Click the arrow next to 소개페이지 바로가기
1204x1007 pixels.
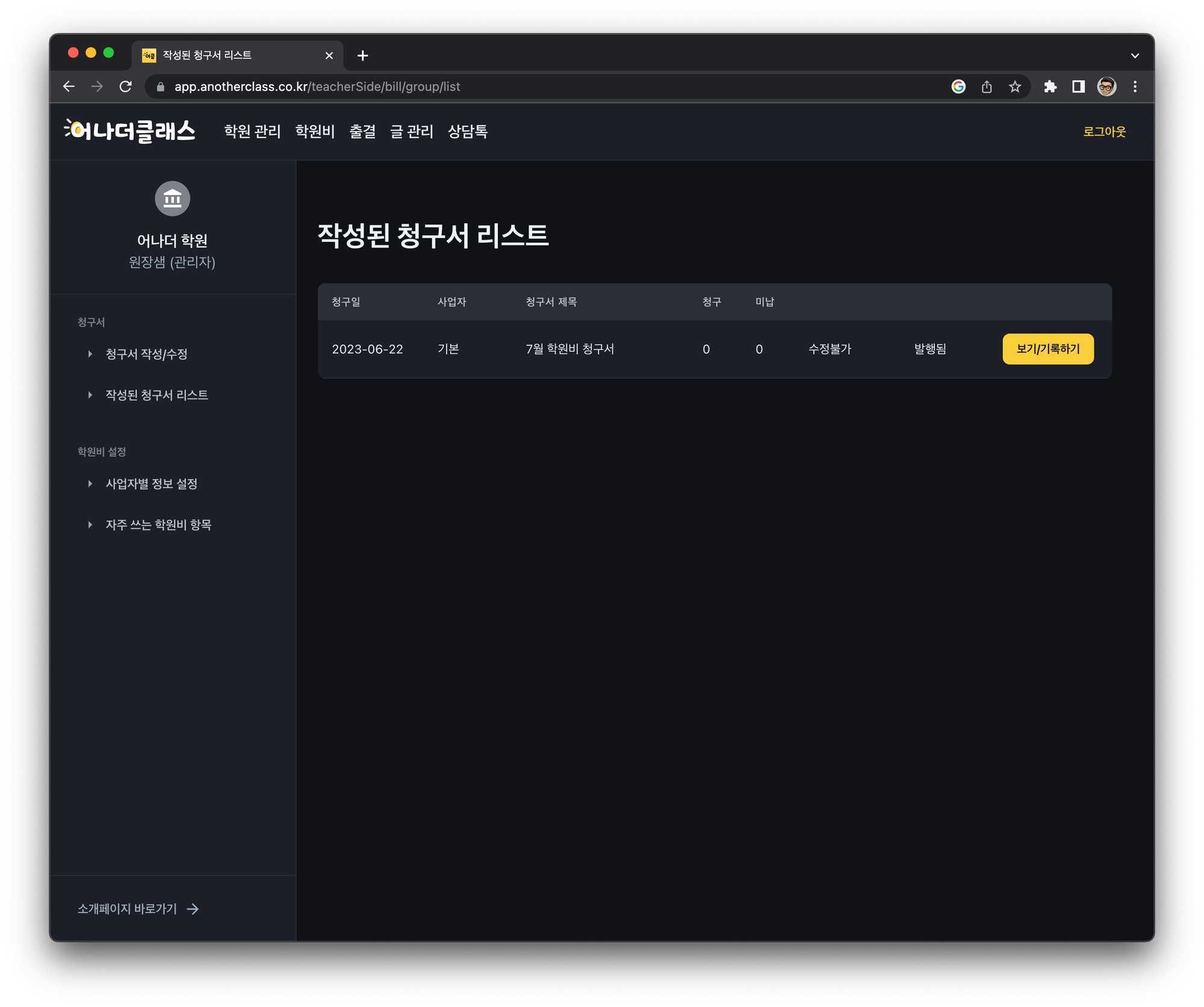point(193,908)
